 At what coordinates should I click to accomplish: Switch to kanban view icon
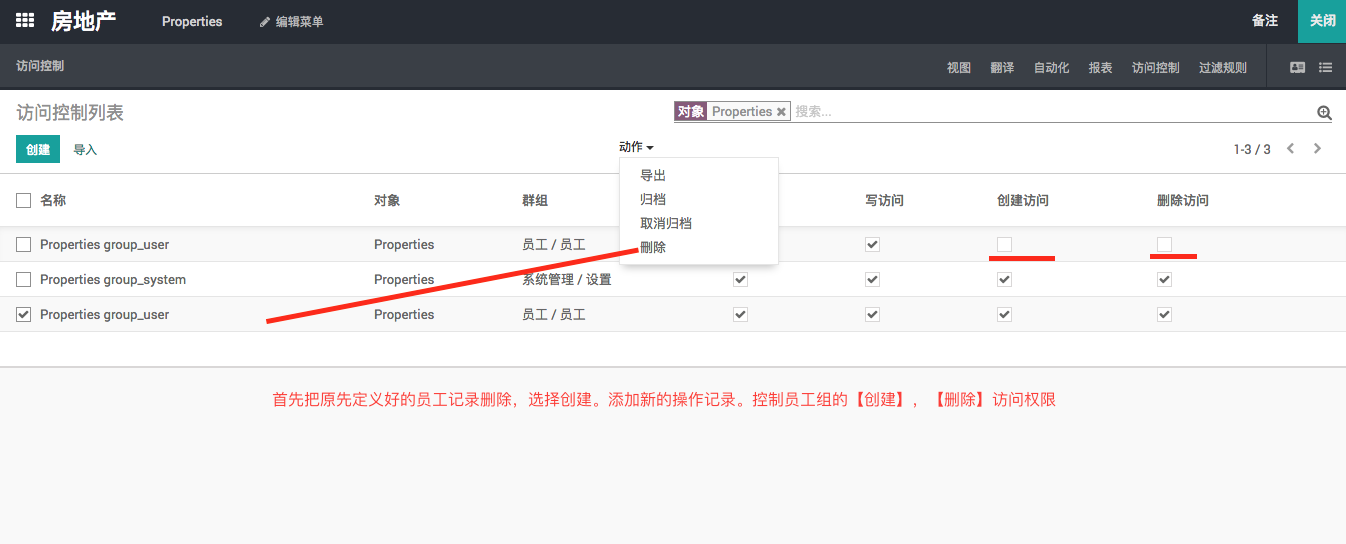[x=1297, y=68]
